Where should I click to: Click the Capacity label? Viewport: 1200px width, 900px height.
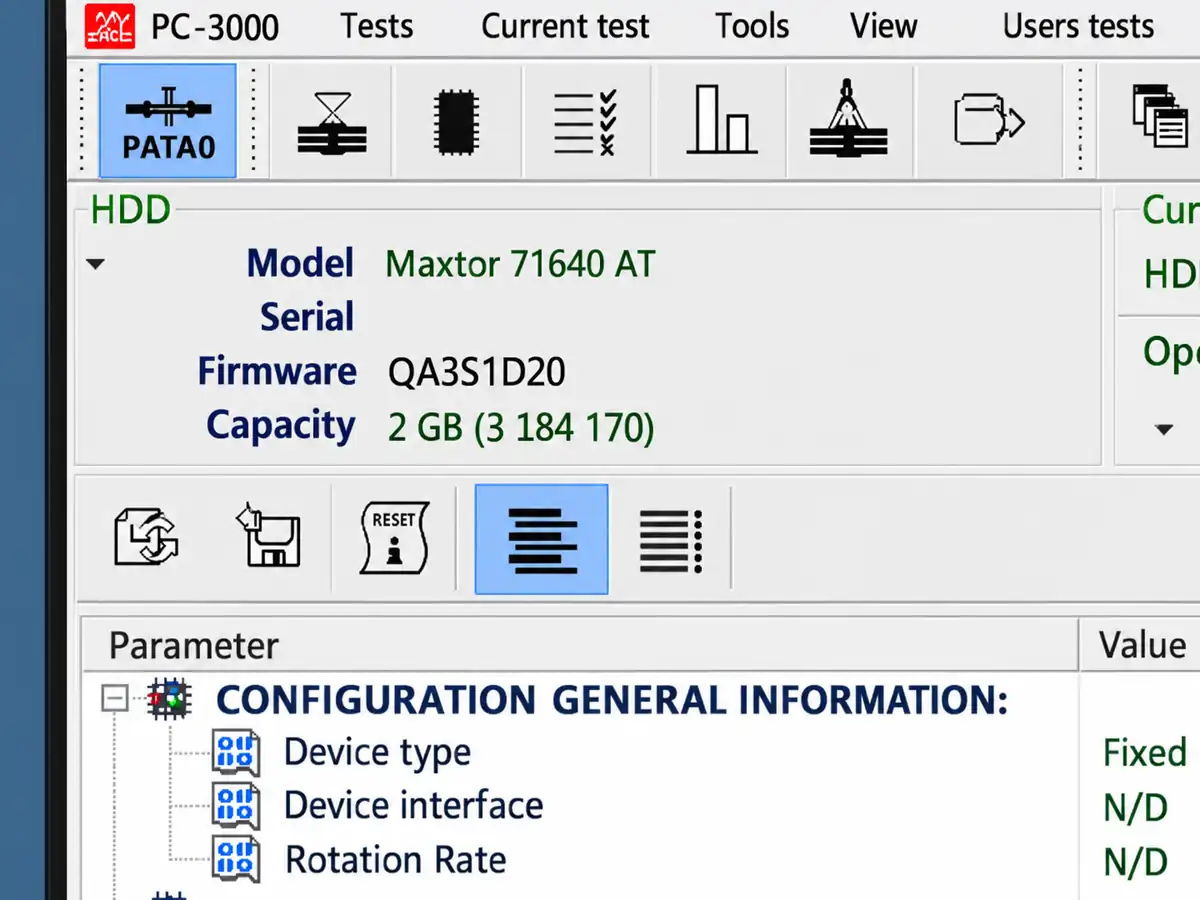pos(280,426)
